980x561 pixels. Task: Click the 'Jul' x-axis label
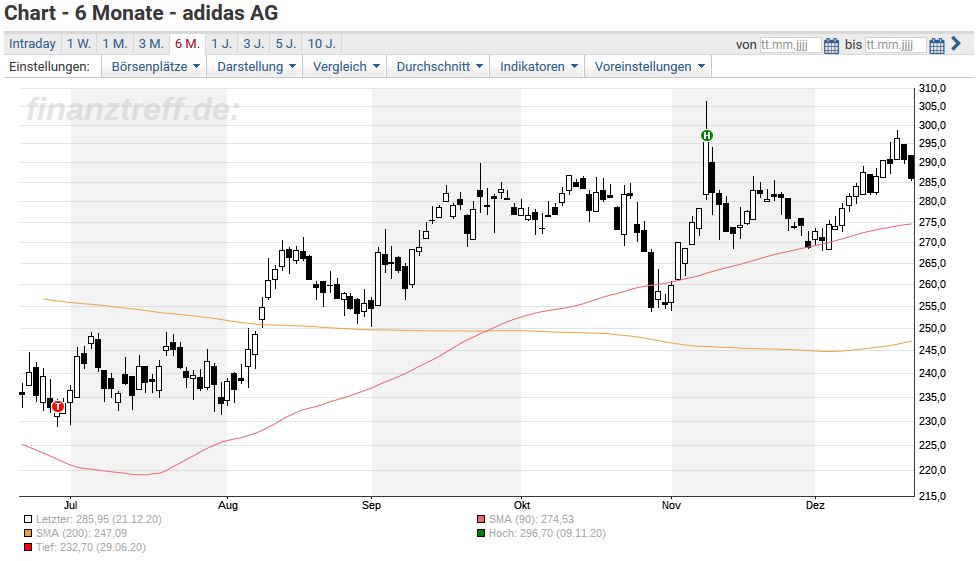point(71,505)
